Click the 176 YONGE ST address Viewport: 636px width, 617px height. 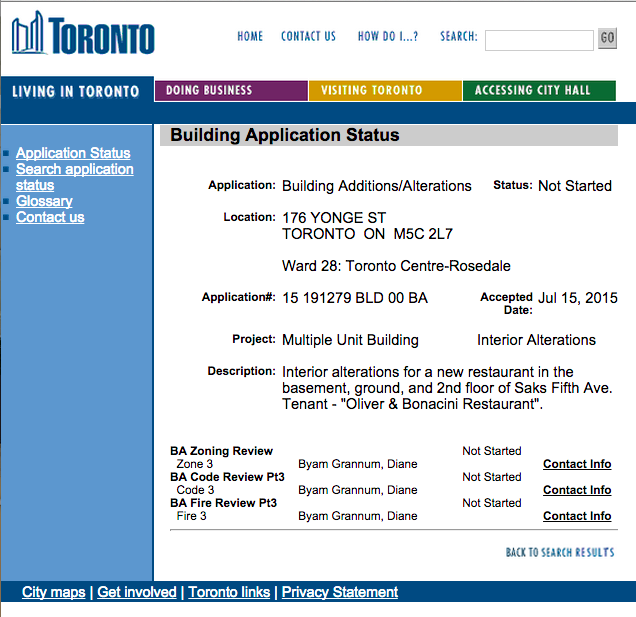click(334, 218)
